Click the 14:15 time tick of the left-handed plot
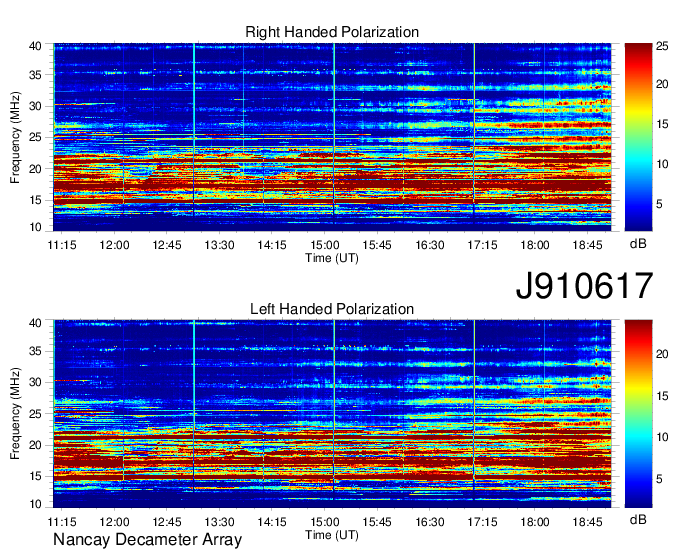 point(272,522)
